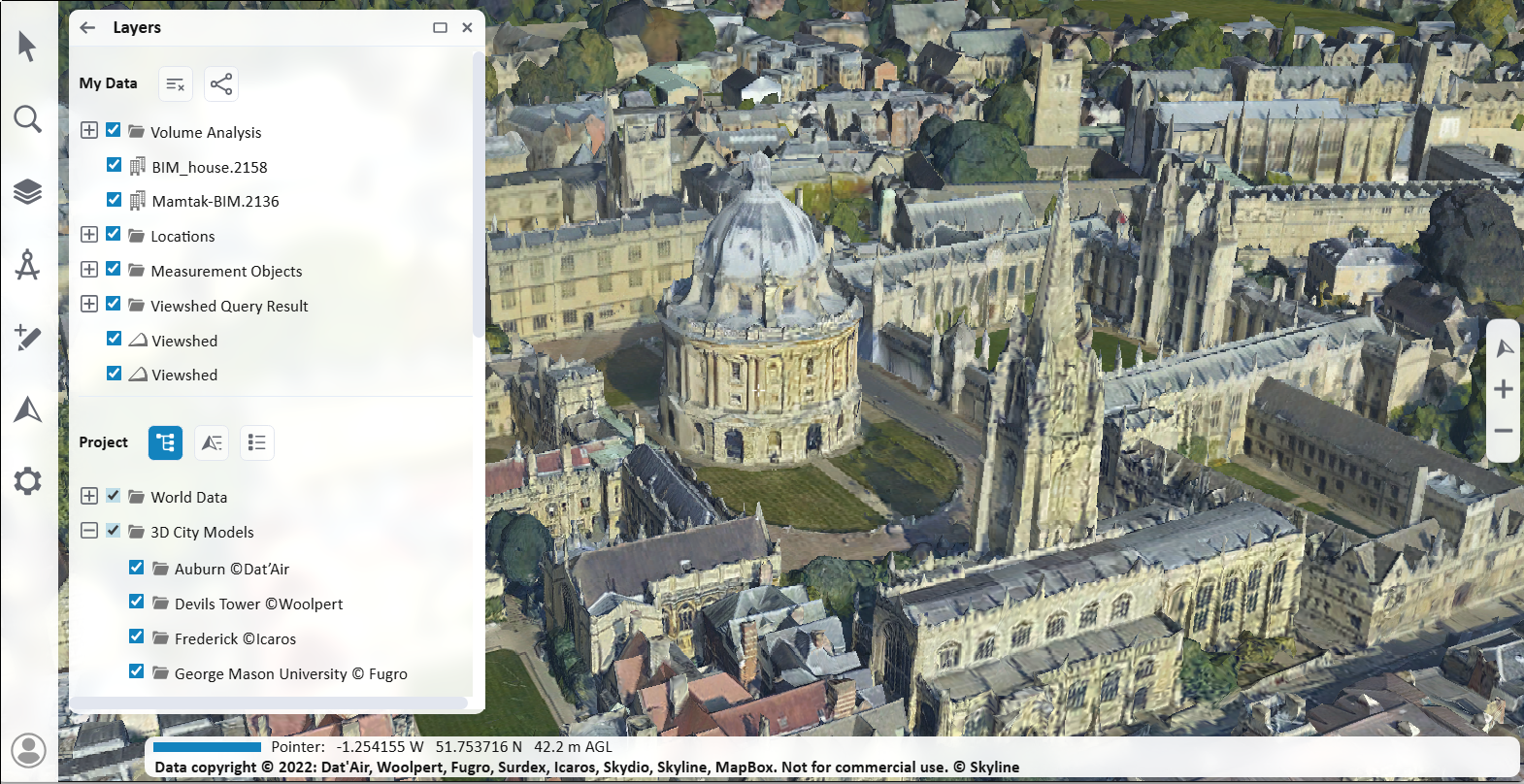Open the settings gear in sidebar

click(27, 481)
